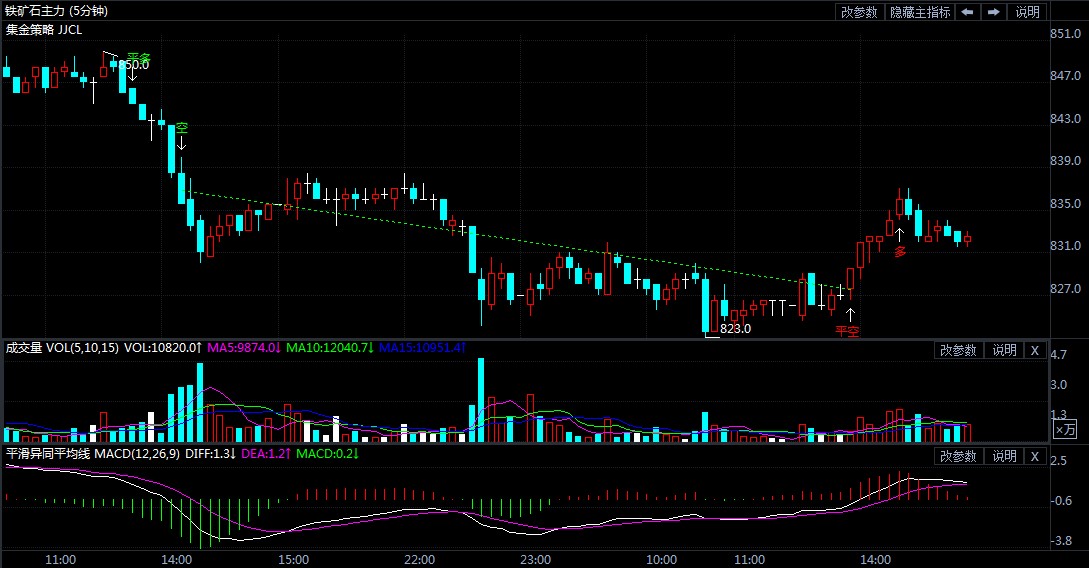Click the ×万 volume unit box
Screen dimensions: 1089x568
pos(1065,429)
